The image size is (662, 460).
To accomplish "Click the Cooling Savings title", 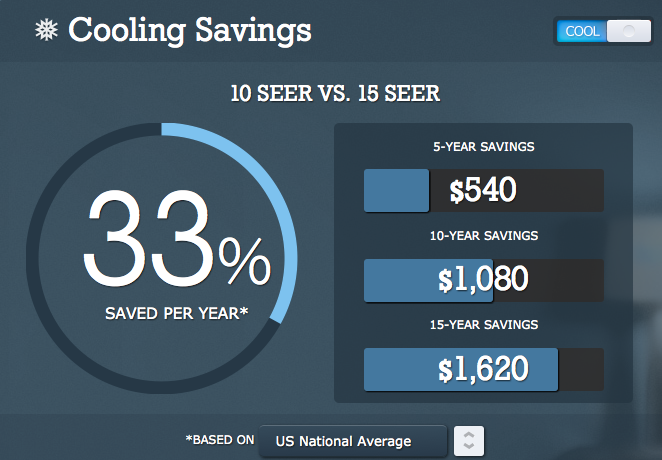I will [x=190, y=30].
